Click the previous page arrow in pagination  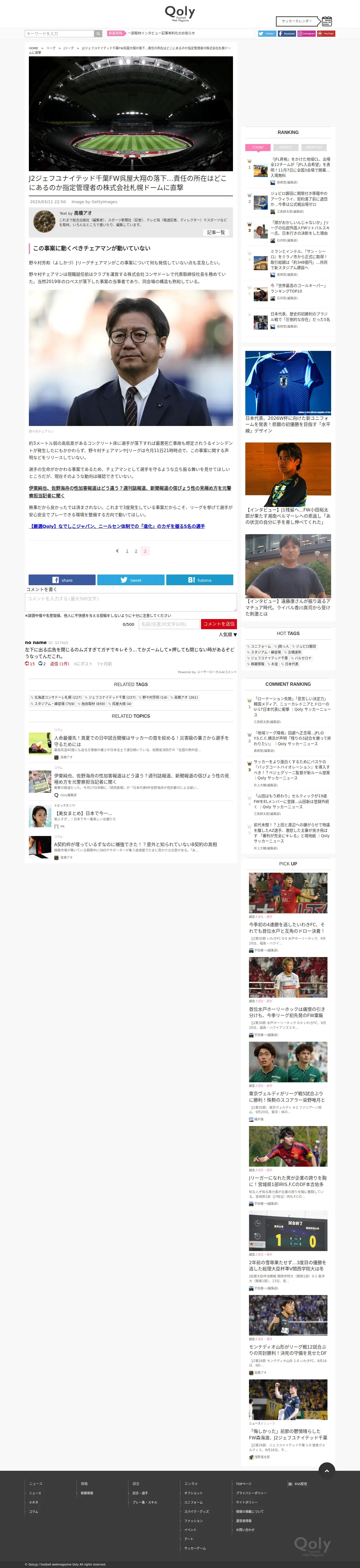pos(117,551)
